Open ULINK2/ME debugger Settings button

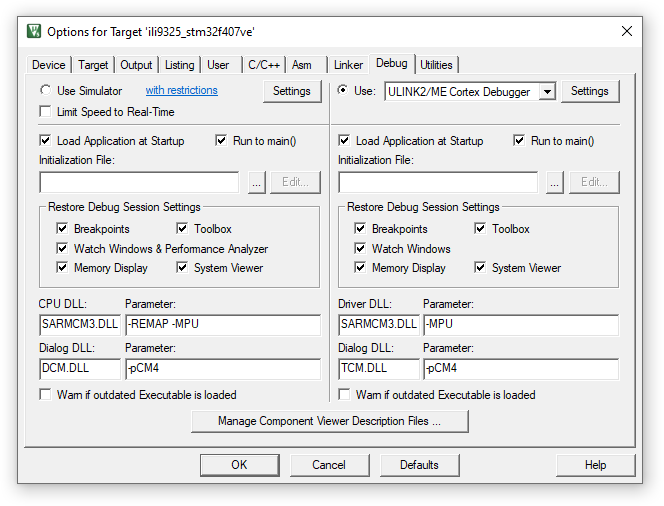(589, 91)
